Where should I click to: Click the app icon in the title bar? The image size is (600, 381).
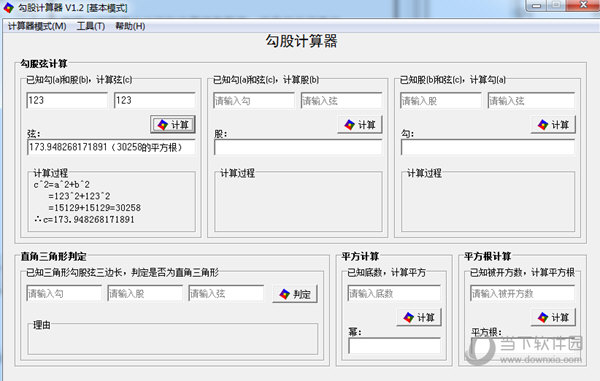pyautogui.click(x=8, y=7)
